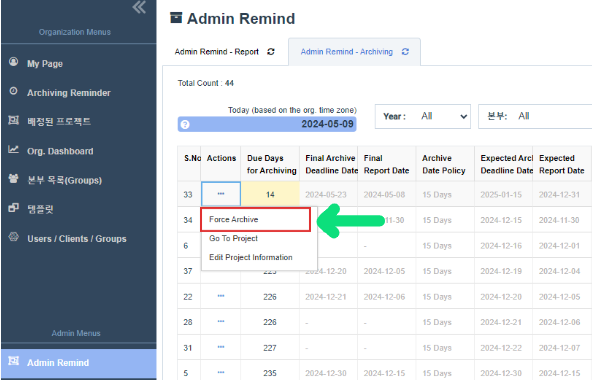Sort by Due Days for Archiving column
Viewport: 592px width, 380px height.
tap(270, 164)
